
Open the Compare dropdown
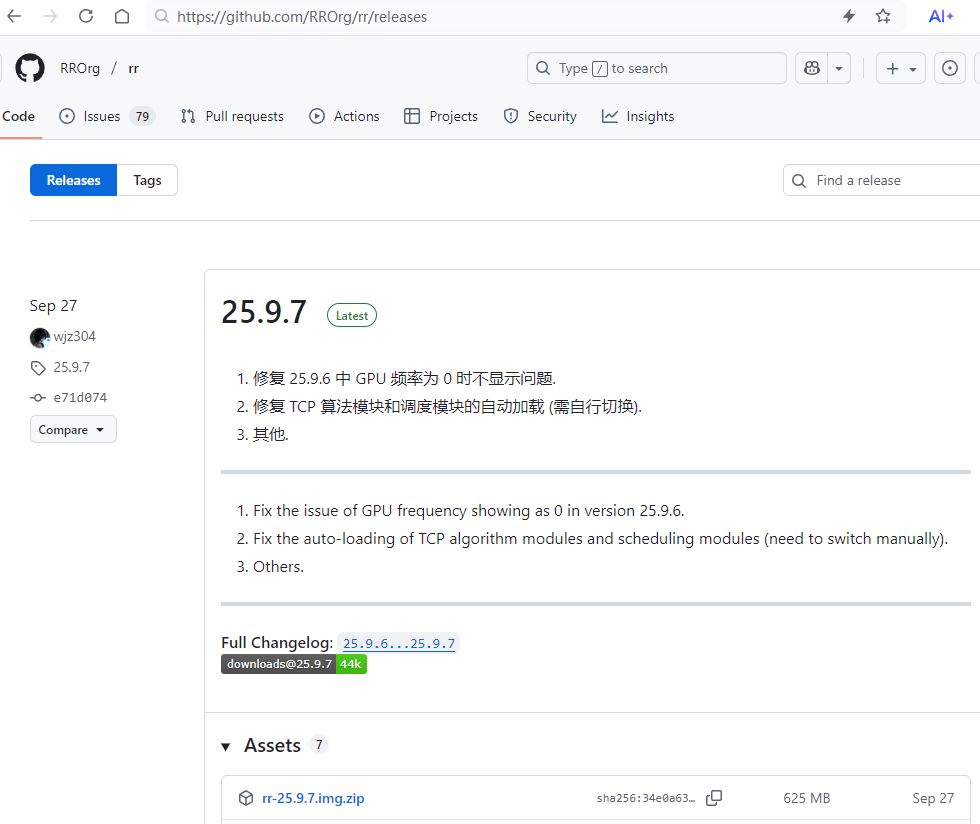point(73,429)
